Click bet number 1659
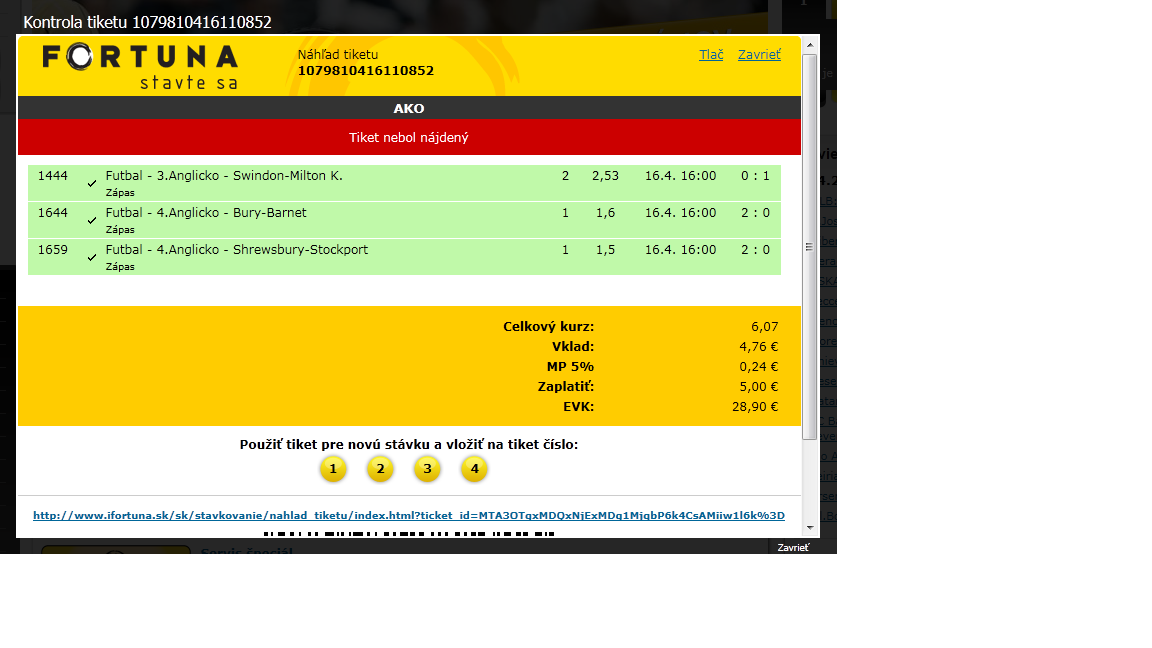The width and height of the screenshot is (1152, 648). pos(53,250)
